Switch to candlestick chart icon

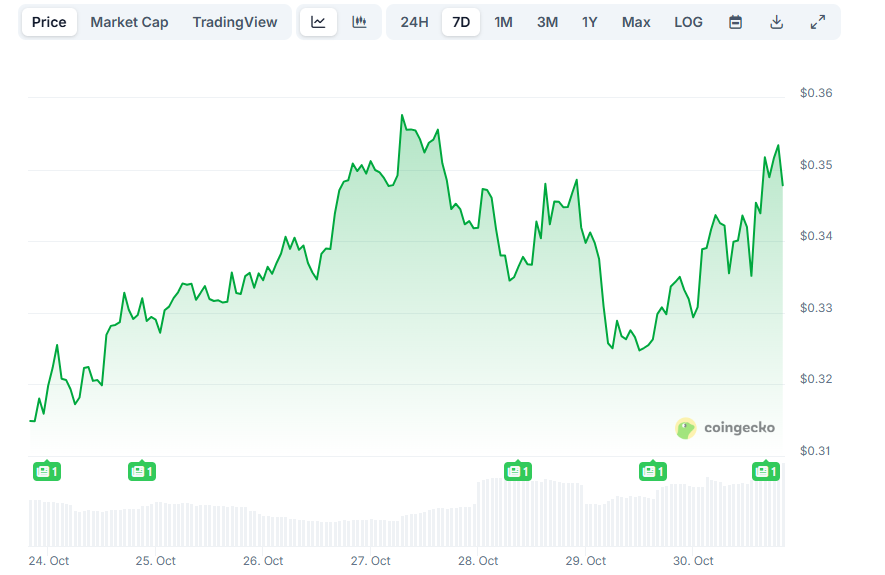pos(359,22)
